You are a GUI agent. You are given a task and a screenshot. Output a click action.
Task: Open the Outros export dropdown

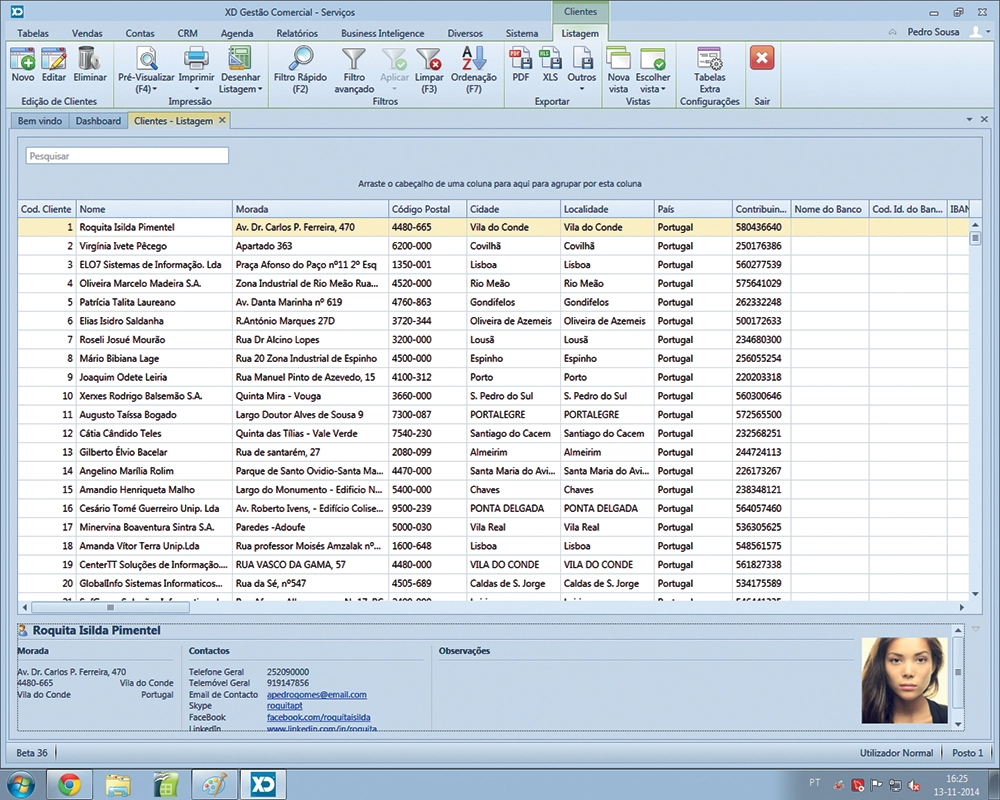coord(581,89)
